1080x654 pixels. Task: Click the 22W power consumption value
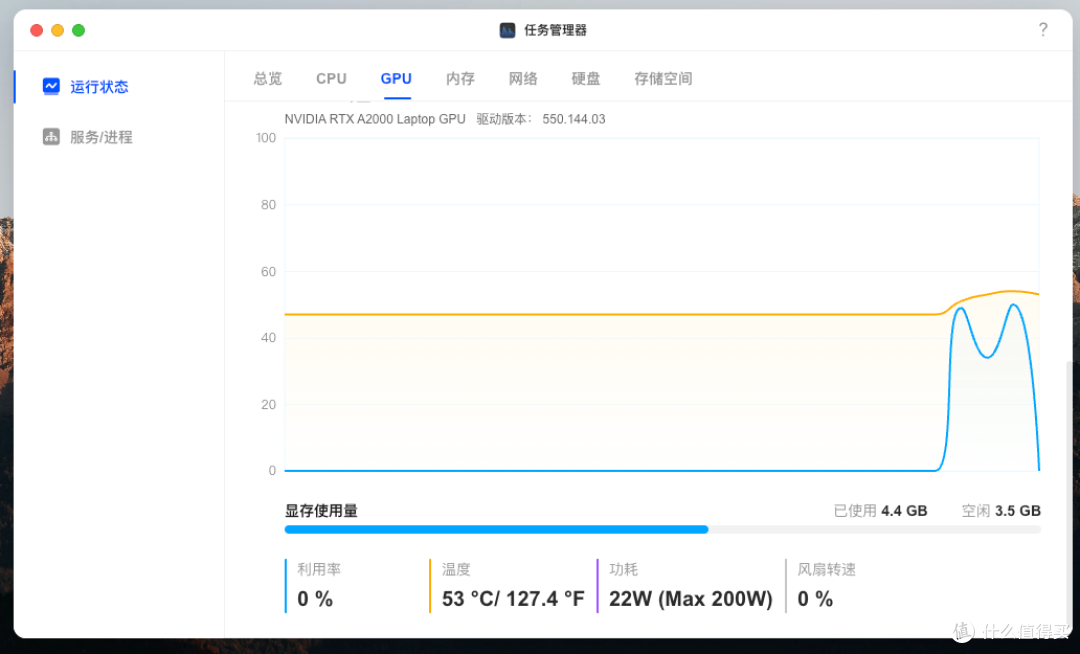click(x=690, y=598)
